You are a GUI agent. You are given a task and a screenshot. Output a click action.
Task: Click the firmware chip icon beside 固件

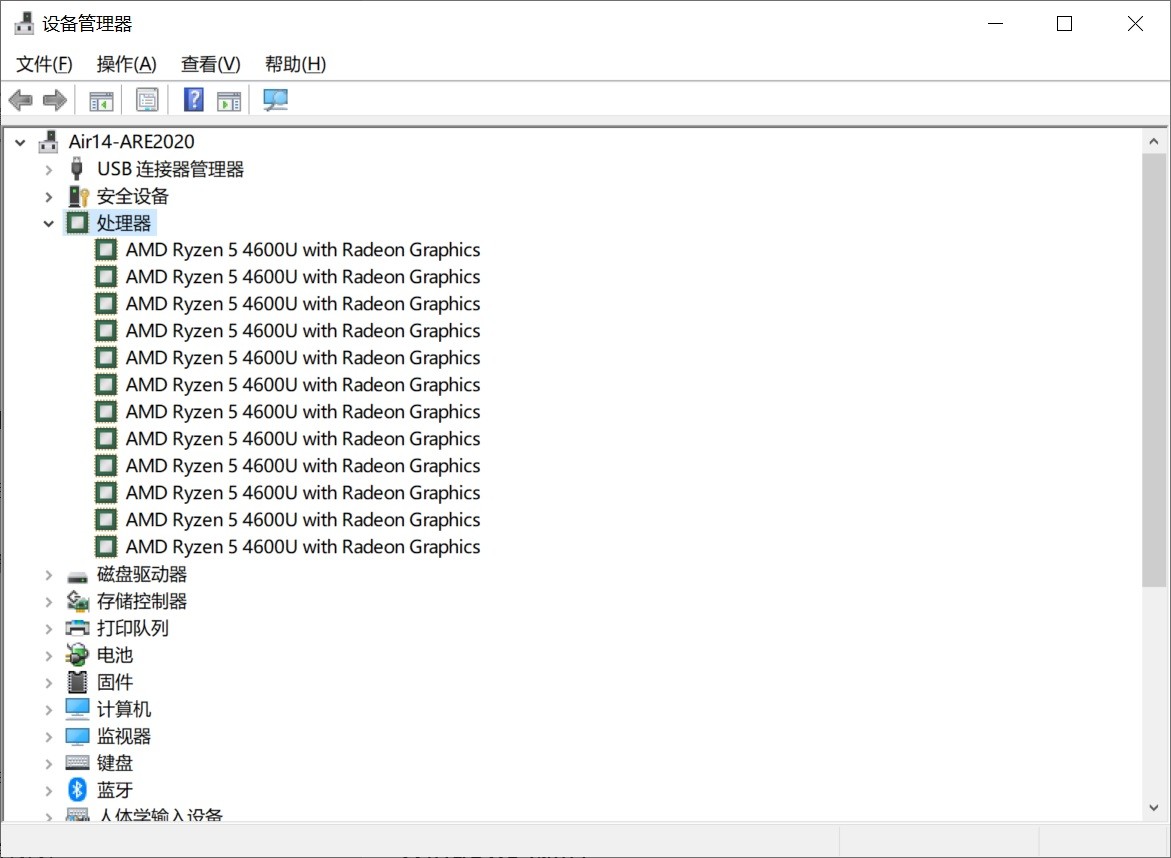(x=77, y=682)
